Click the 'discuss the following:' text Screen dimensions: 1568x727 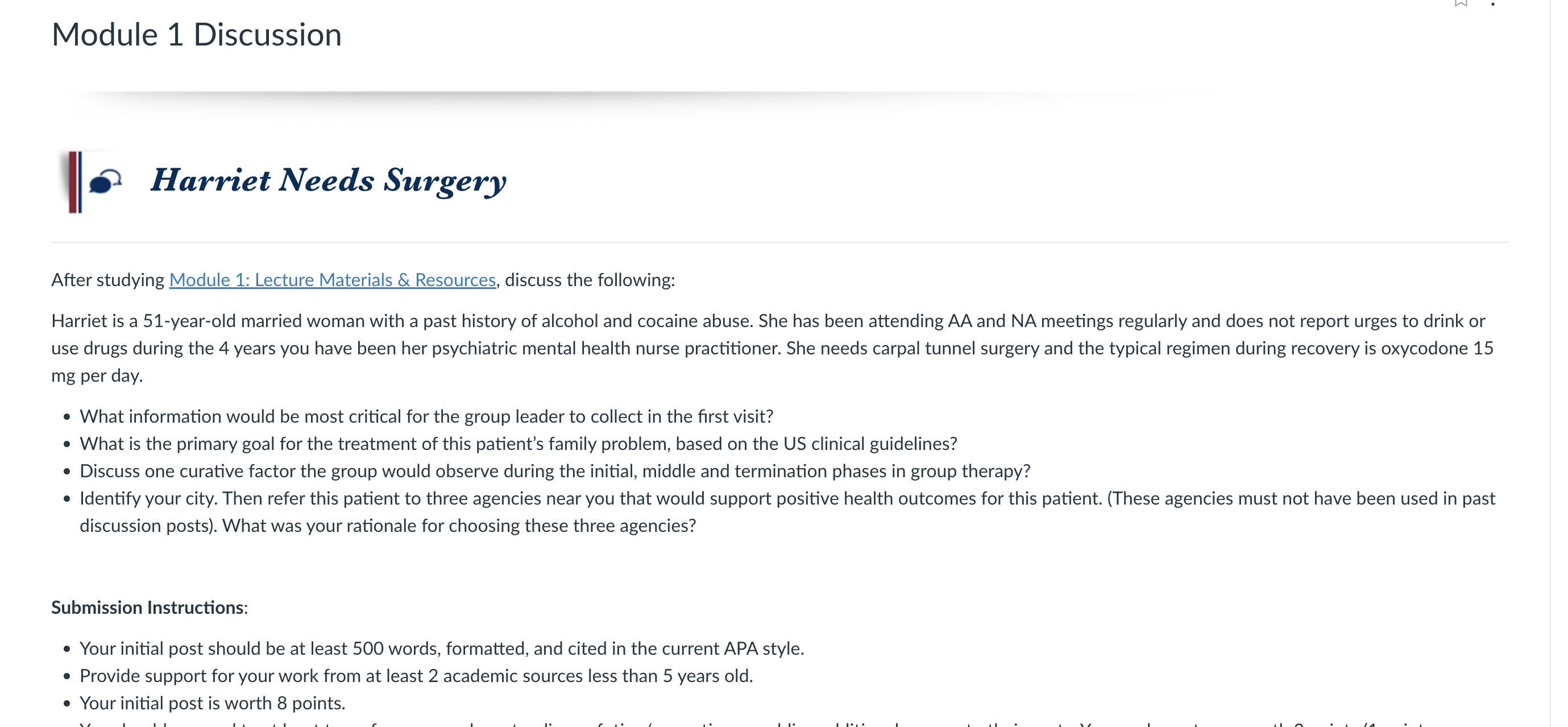[589, 279]
